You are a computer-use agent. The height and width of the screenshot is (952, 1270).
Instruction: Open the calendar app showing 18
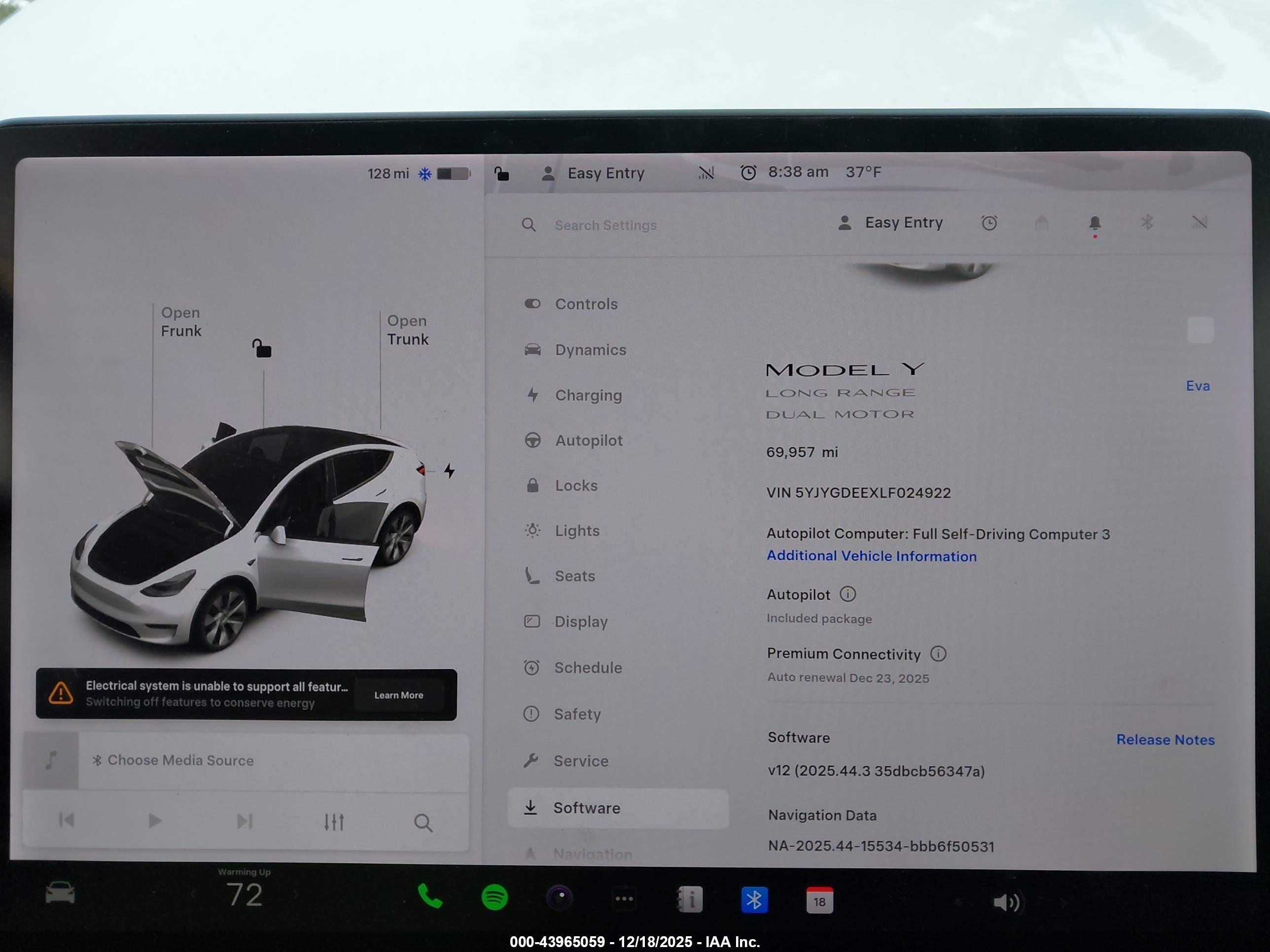[x=819, y=901]
